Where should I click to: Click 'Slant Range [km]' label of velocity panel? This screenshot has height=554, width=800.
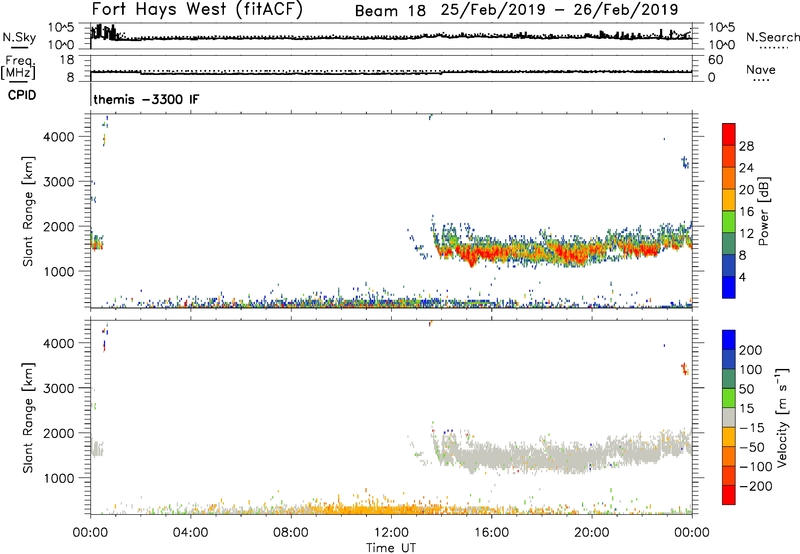tap(28, 418)
